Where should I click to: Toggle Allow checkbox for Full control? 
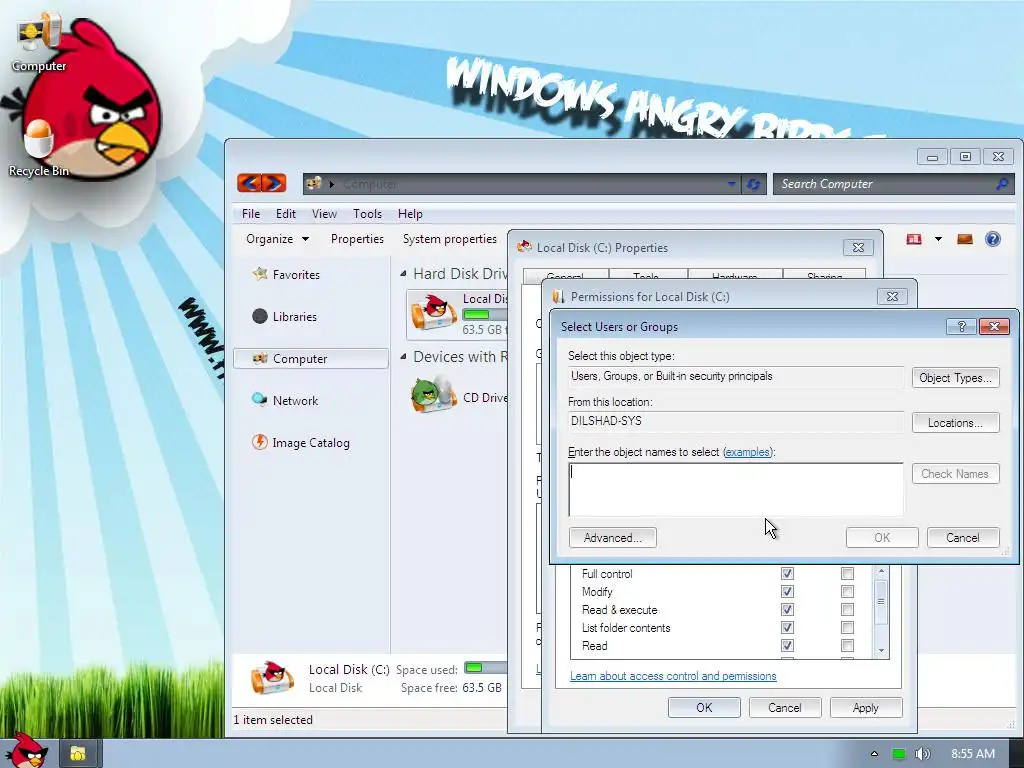coord(787,573)
